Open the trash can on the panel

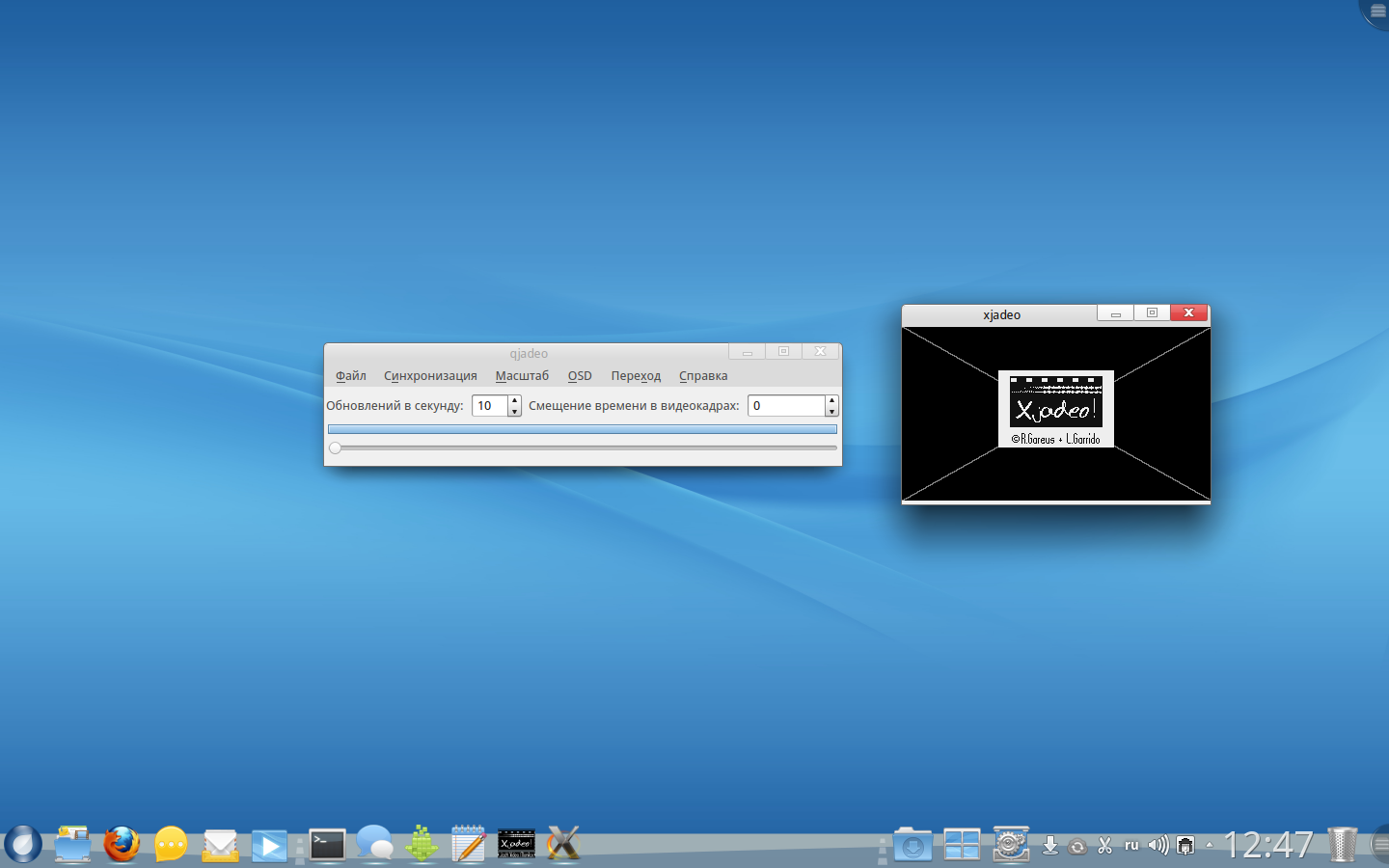(x=1342, y=845)
